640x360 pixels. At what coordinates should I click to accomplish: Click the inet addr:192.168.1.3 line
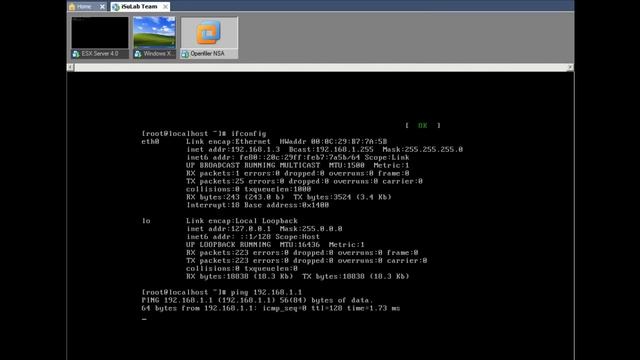324,149
